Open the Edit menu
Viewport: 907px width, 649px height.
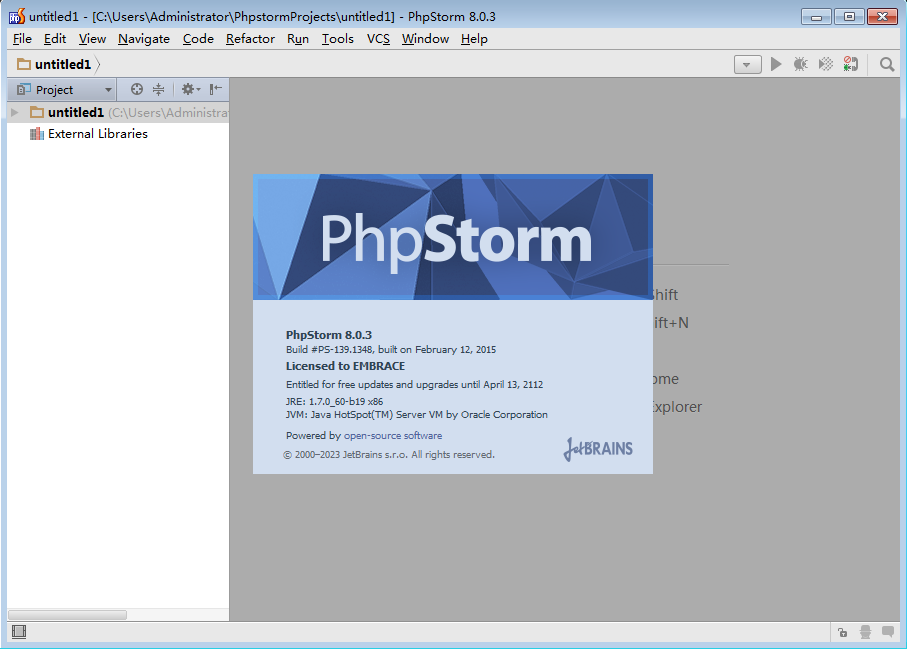pyautogui.click(x=55, y=39)
